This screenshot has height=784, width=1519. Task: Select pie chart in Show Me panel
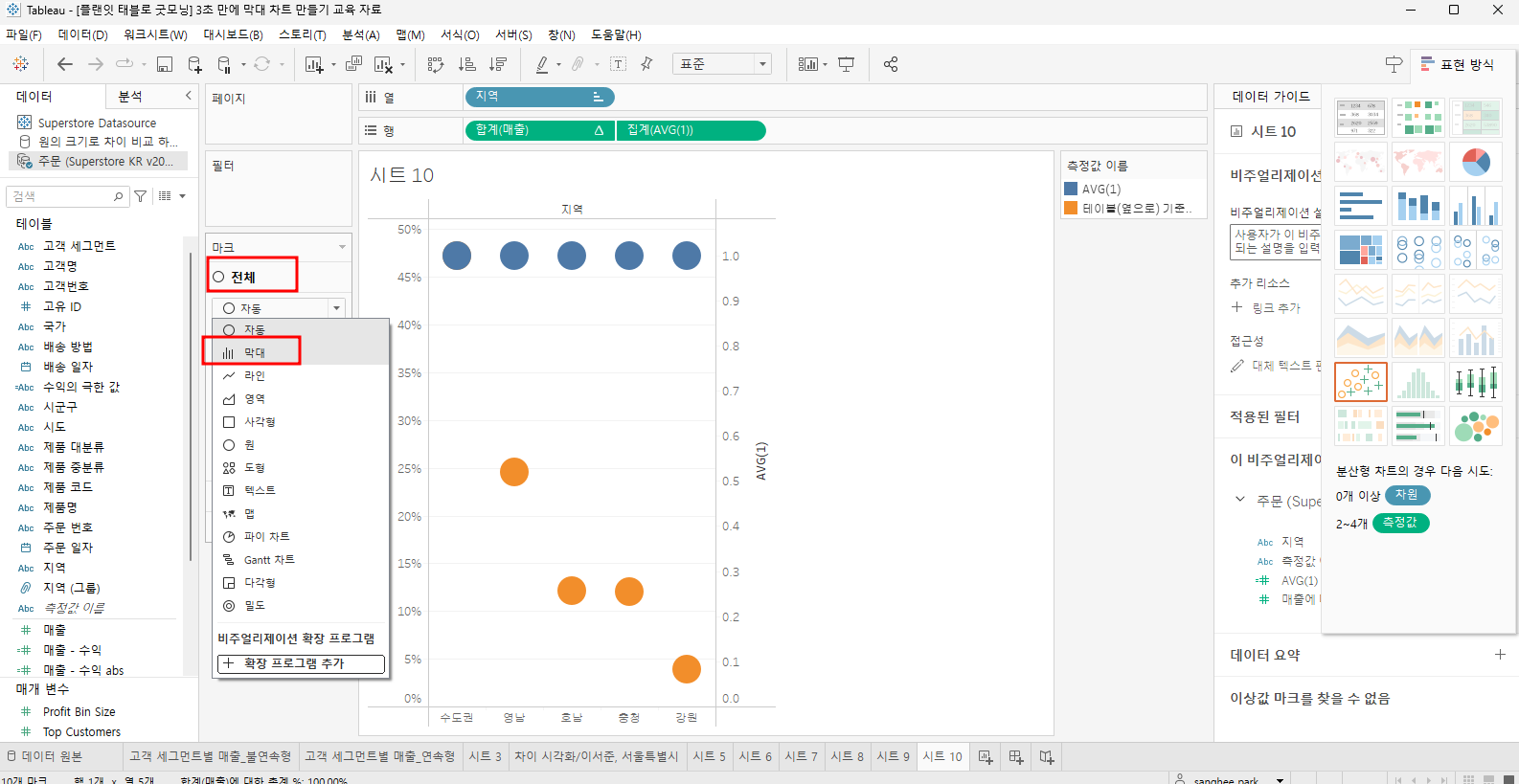[1476, 162]
